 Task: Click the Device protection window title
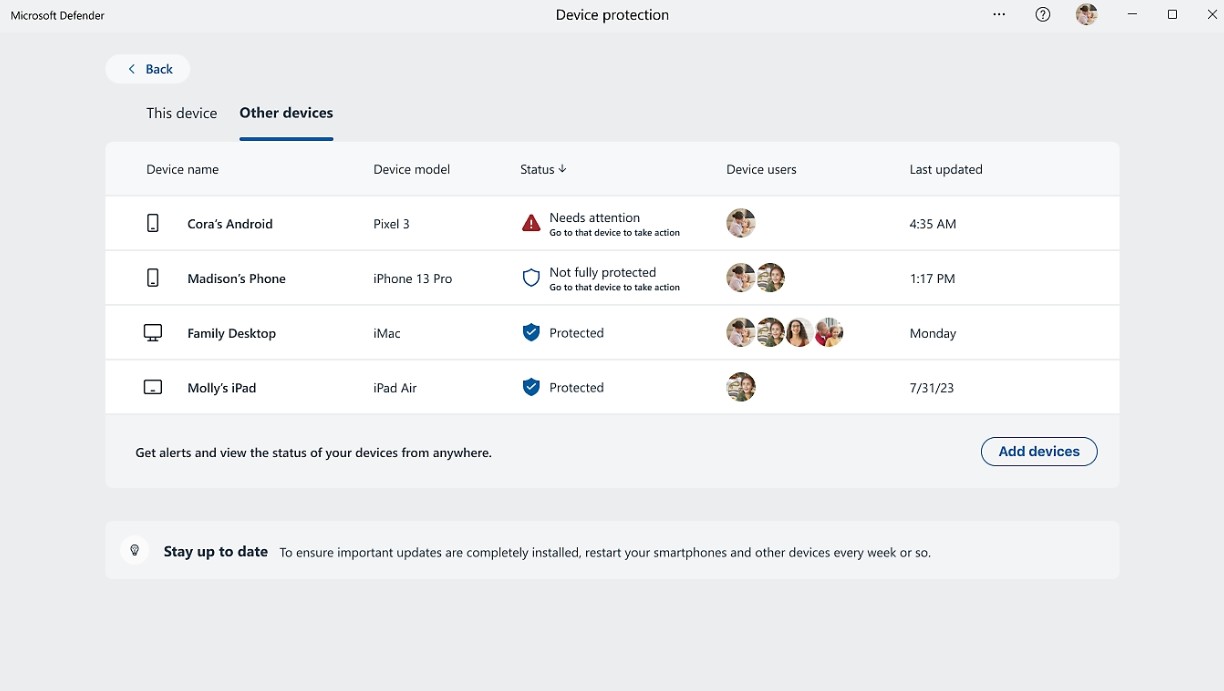coord(612,15)
